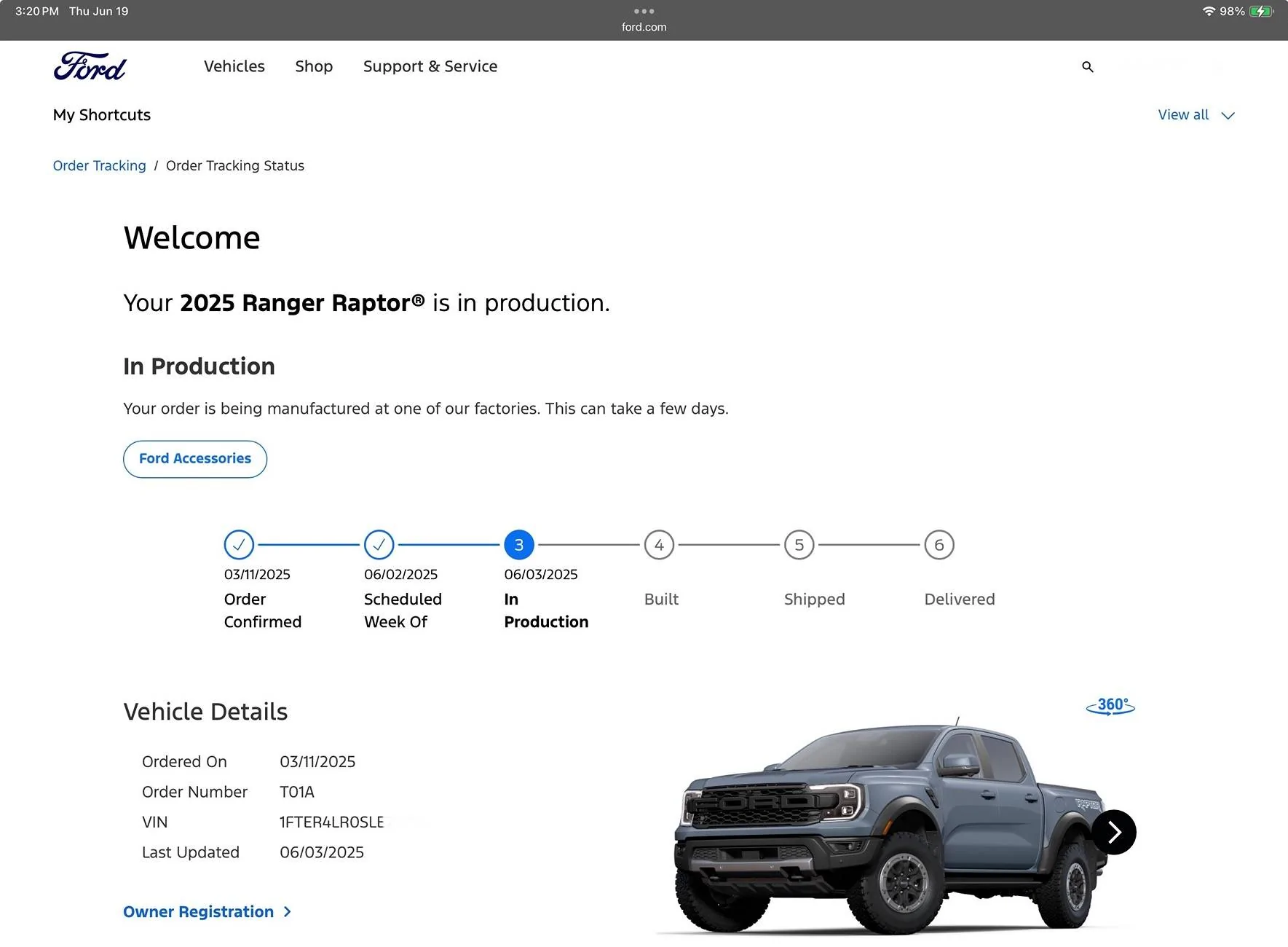The width and height of the screenshot is (1288, 947).
Task: Click the Delivered step label
Action: point(960,600)
